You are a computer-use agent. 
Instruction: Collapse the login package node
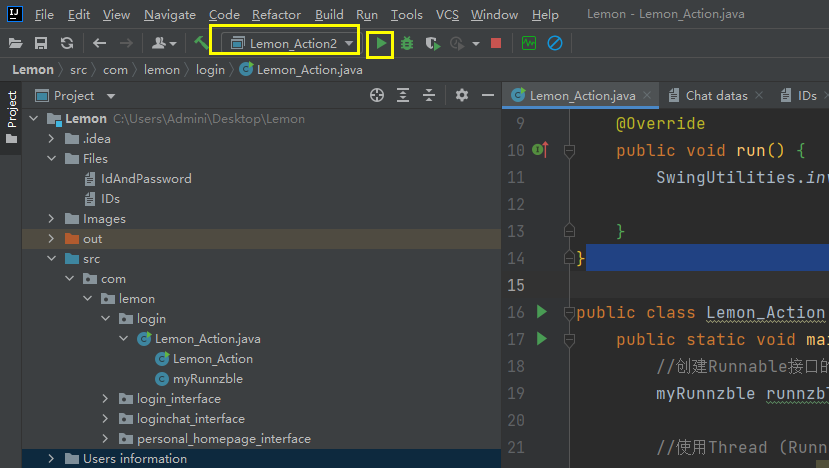pyautogui.click(x=106, y=318)
